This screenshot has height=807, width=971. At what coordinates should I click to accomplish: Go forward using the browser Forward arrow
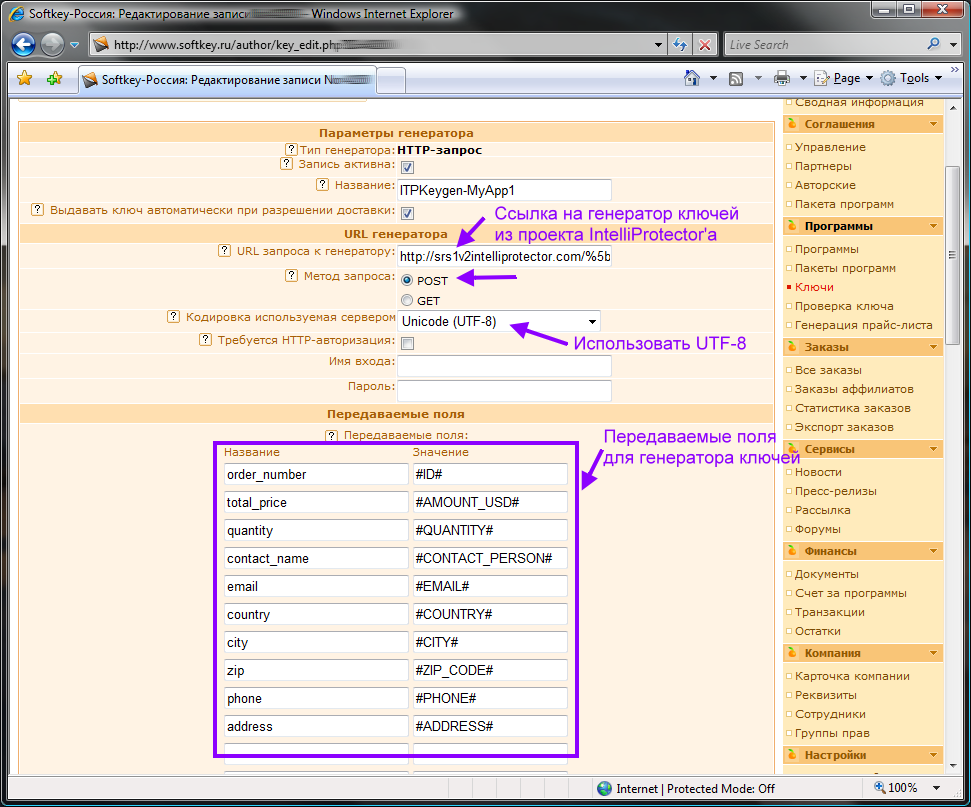(52, 44)
